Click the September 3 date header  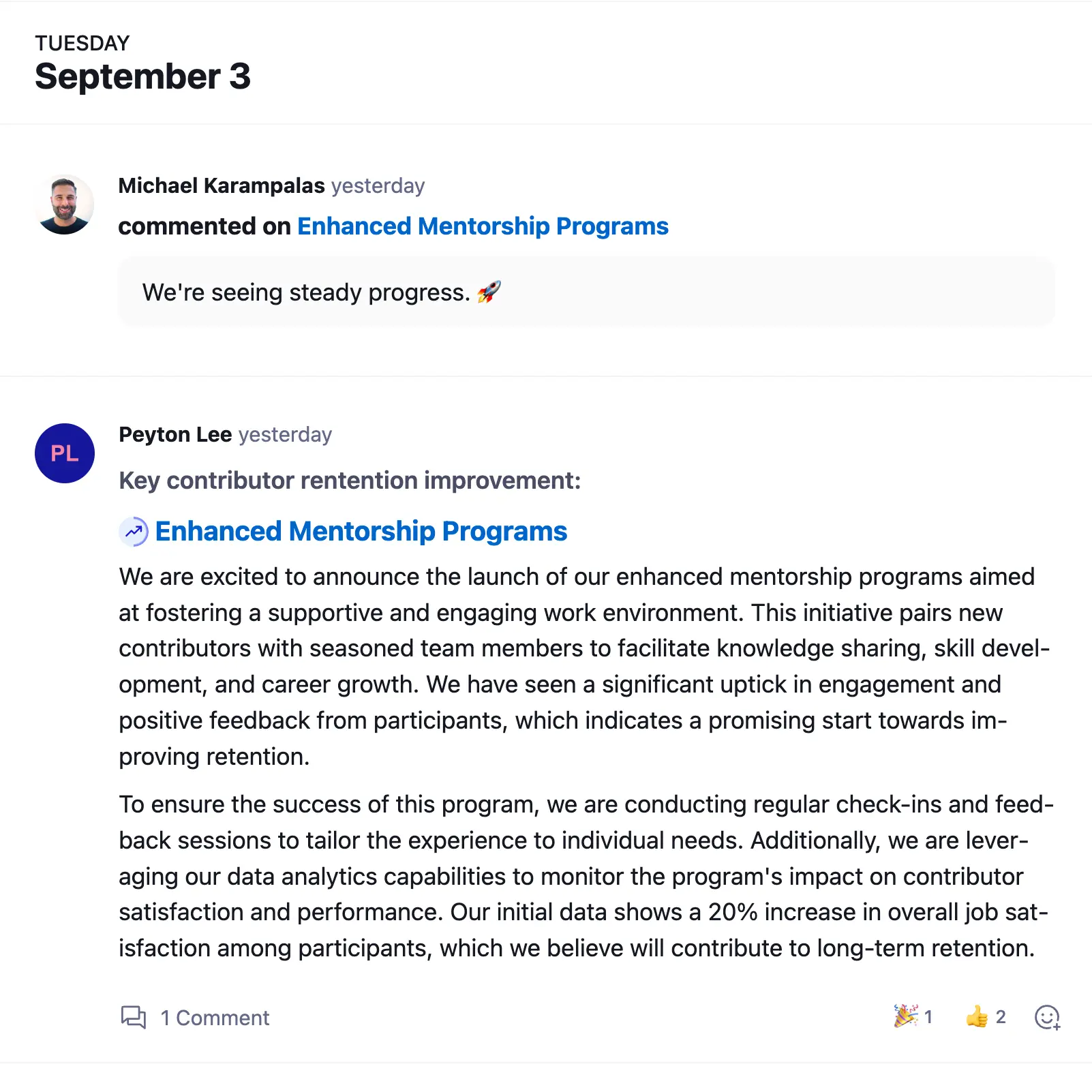click(x=142, y=76)
